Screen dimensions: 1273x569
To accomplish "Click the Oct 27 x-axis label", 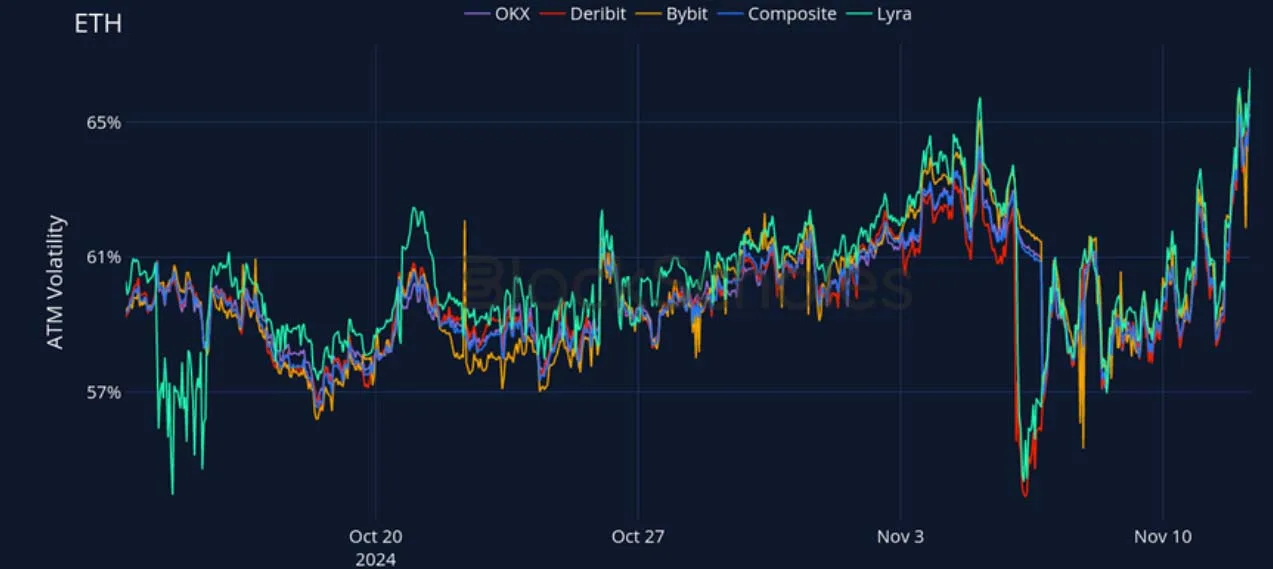I will 638,537.
